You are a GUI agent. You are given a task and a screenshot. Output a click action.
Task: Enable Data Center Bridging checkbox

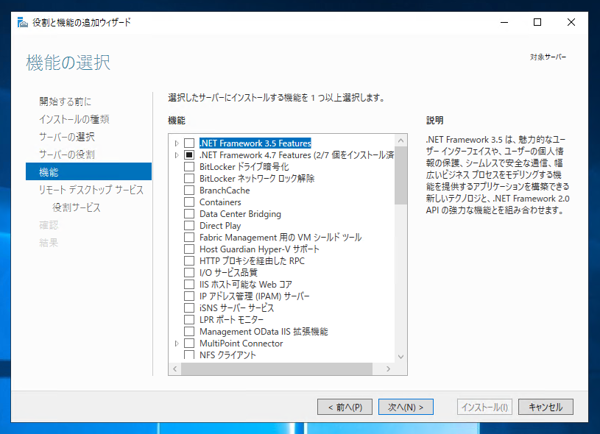189,214
